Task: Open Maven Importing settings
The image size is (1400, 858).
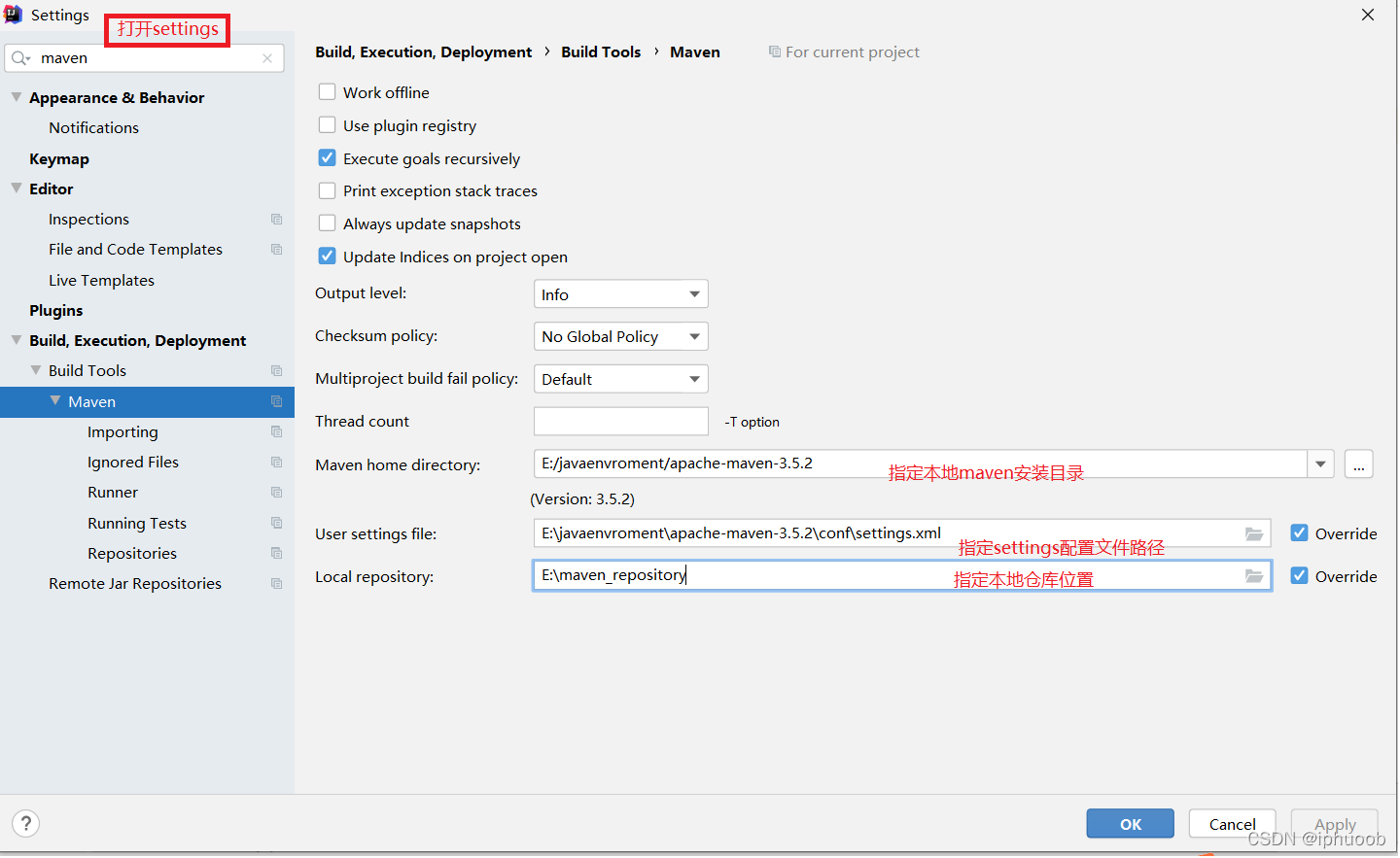Action: [122, 432]
